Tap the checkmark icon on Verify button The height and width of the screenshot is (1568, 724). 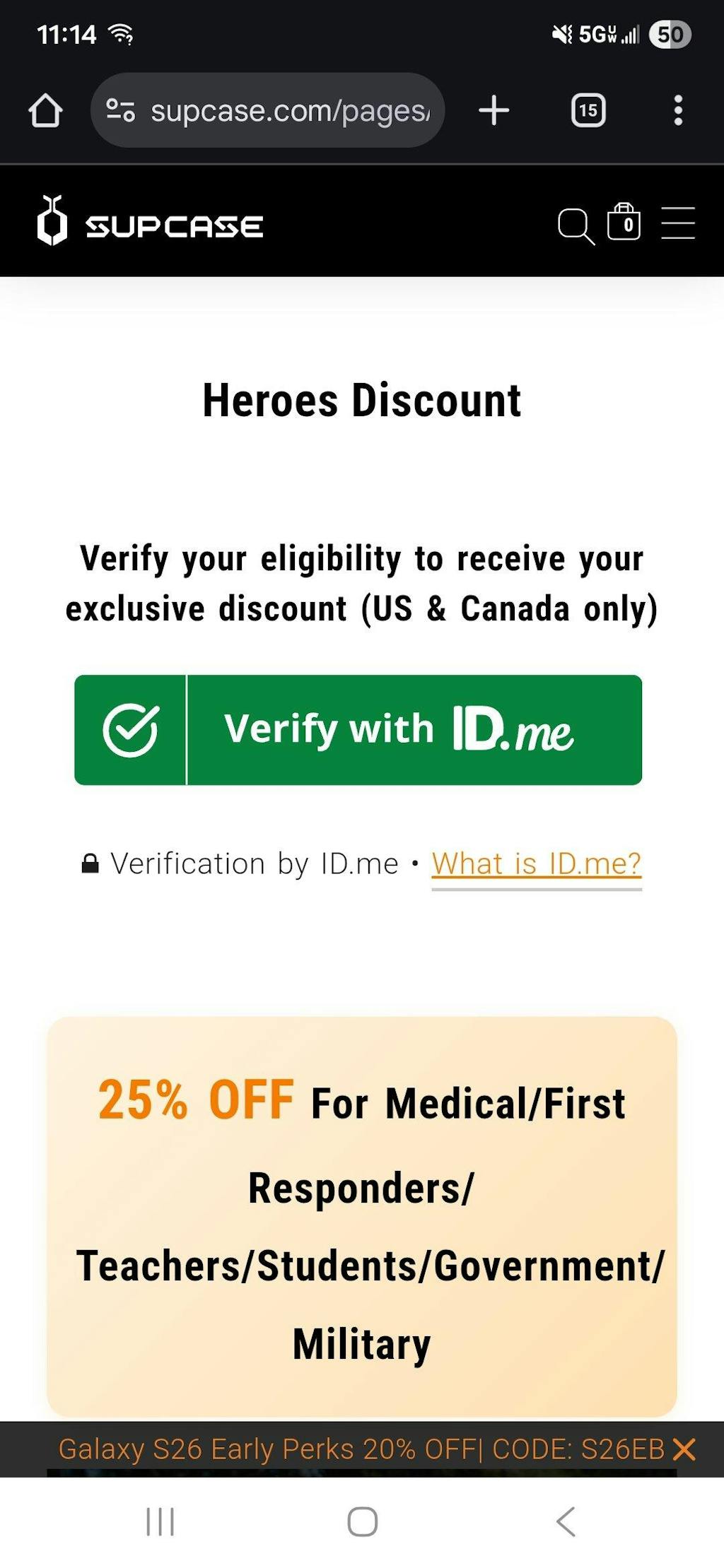130,730
